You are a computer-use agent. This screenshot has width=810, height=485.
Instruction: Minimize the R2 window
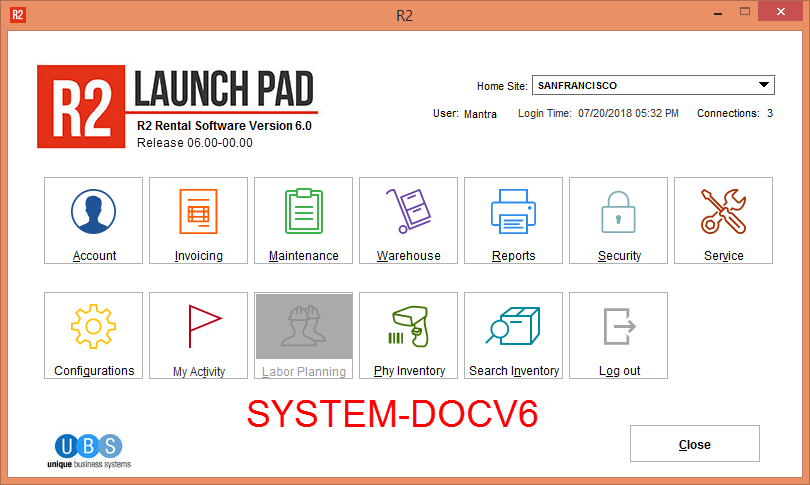(718, 12)
